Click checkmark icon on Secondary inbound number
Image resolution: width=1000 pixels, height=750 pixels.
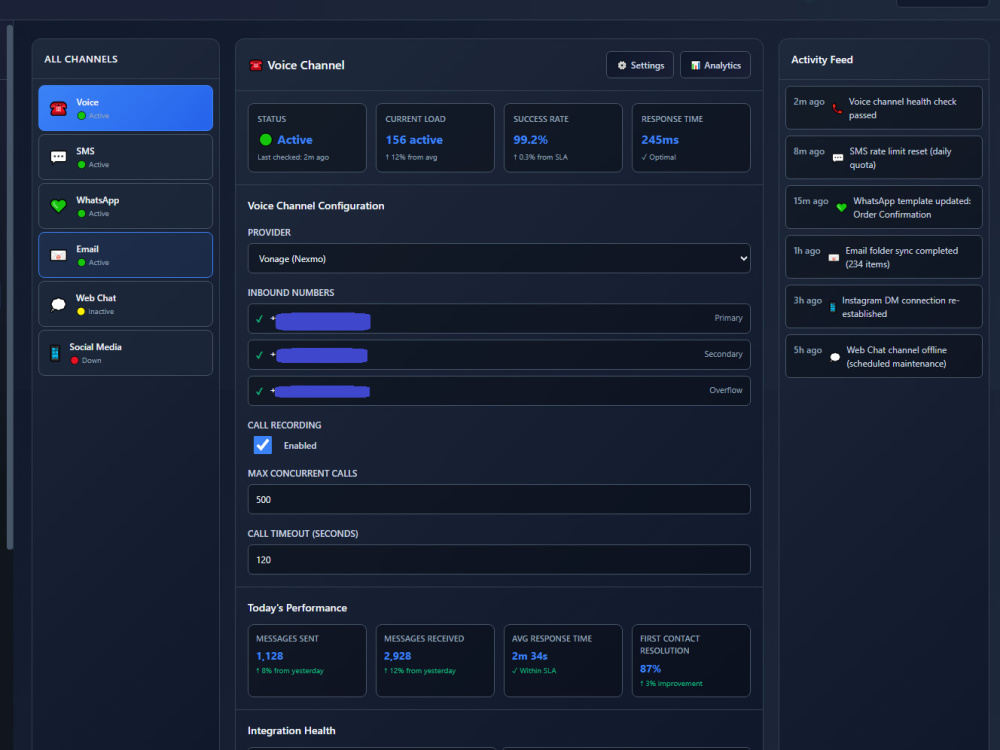[259, 355]
